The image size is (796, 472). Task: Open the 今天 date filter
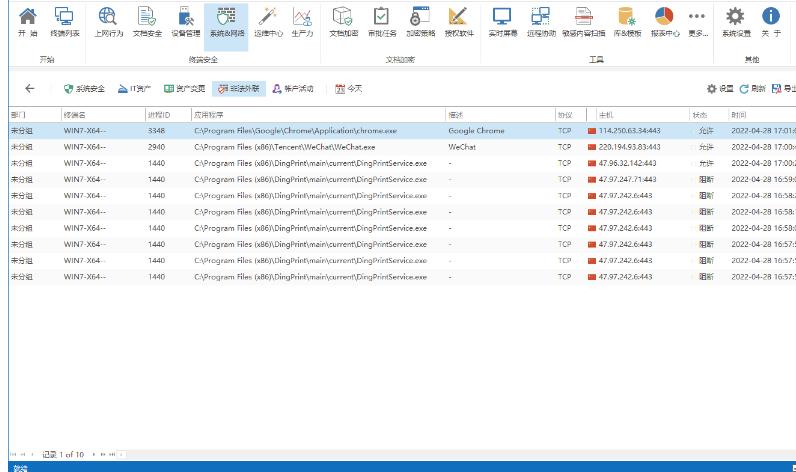pyautogui.click(x=348, y=88)
